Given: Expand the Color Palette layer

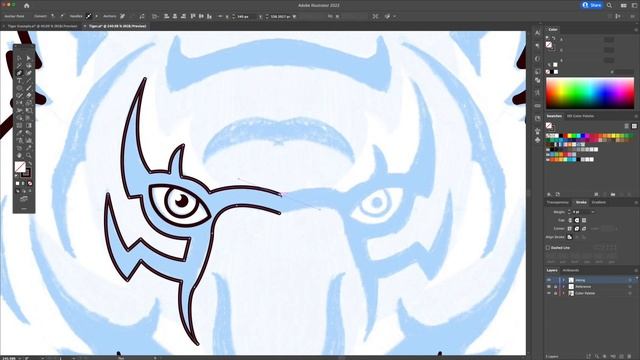Looking at the screenshot, I should (x=564, y=293).
